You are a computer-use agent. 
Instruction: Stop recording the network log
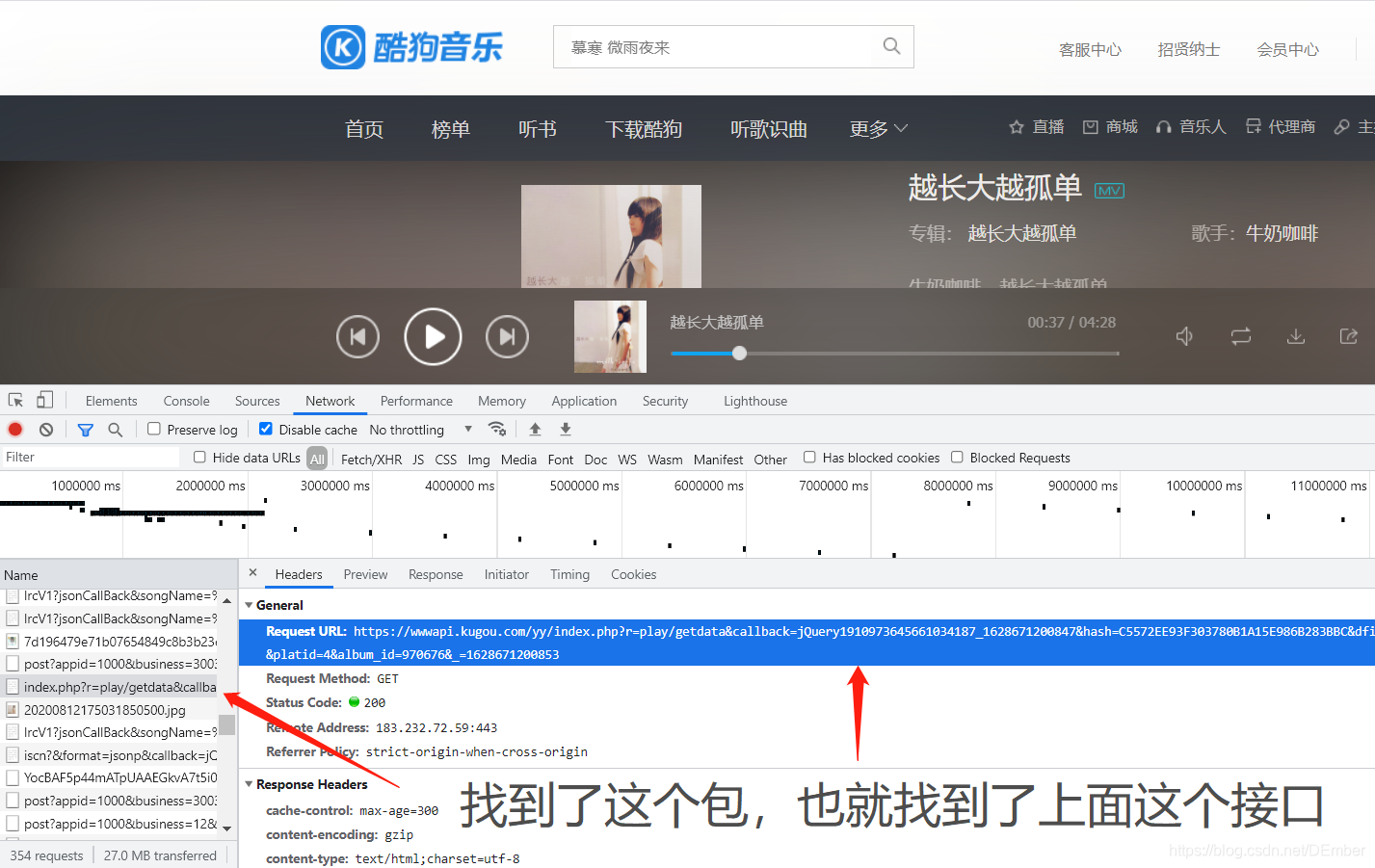15,430
